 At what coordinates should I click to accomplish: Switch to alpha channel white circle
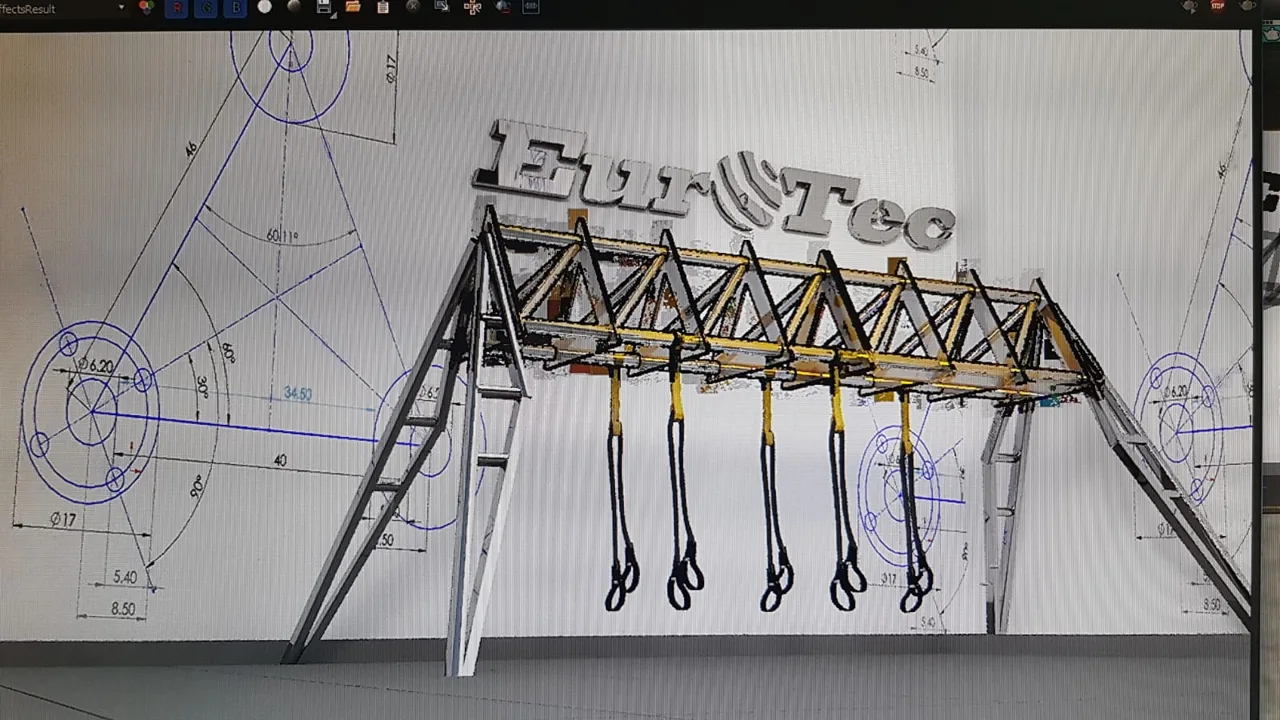(x=264, y=7)
